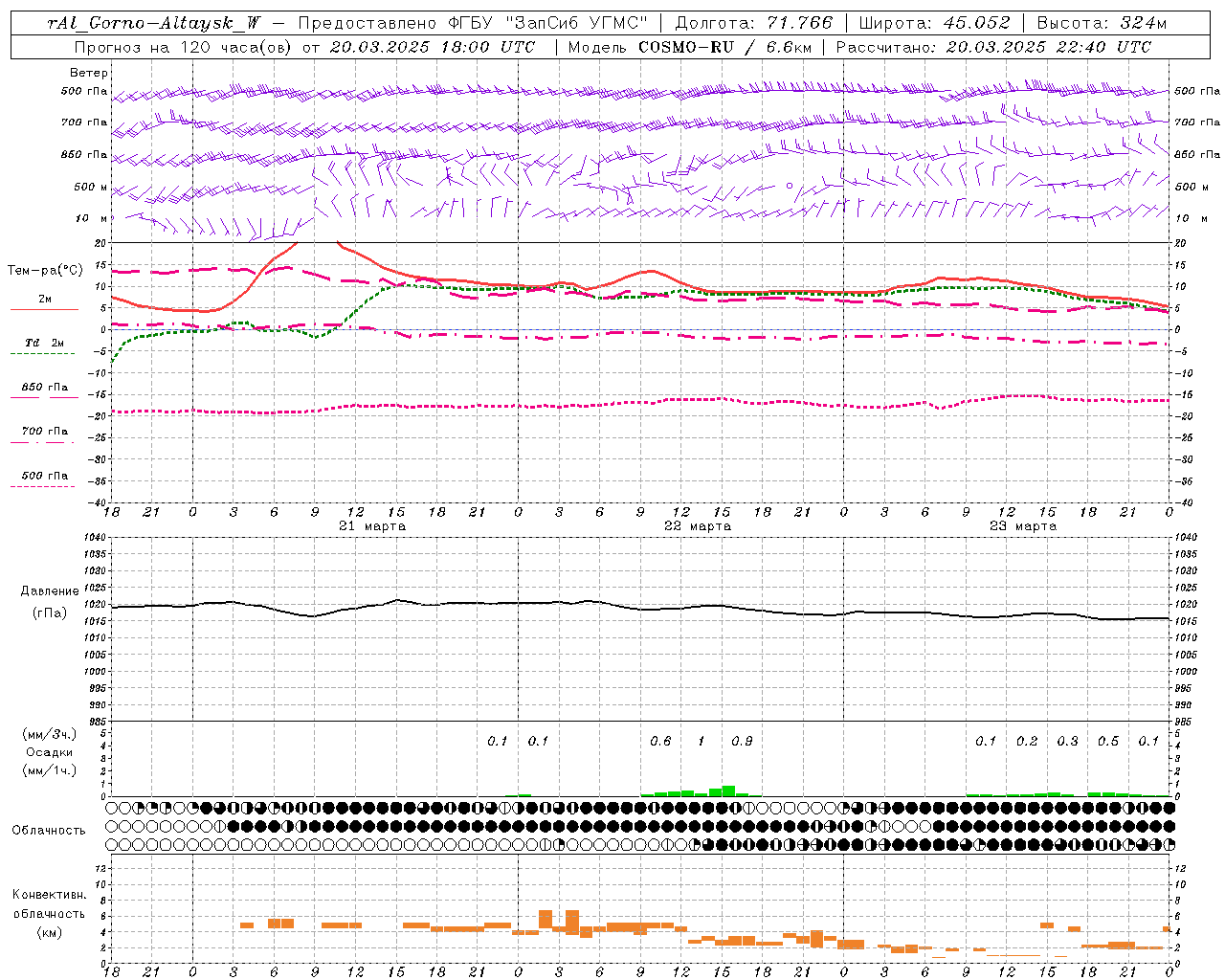Click the 0.5 precipitation amount

click(x=1108, y=742)
